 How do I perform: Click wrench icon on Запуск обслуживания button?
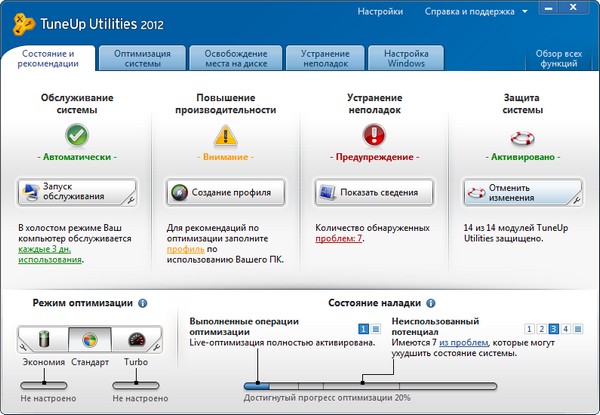[x=129, y=199]
